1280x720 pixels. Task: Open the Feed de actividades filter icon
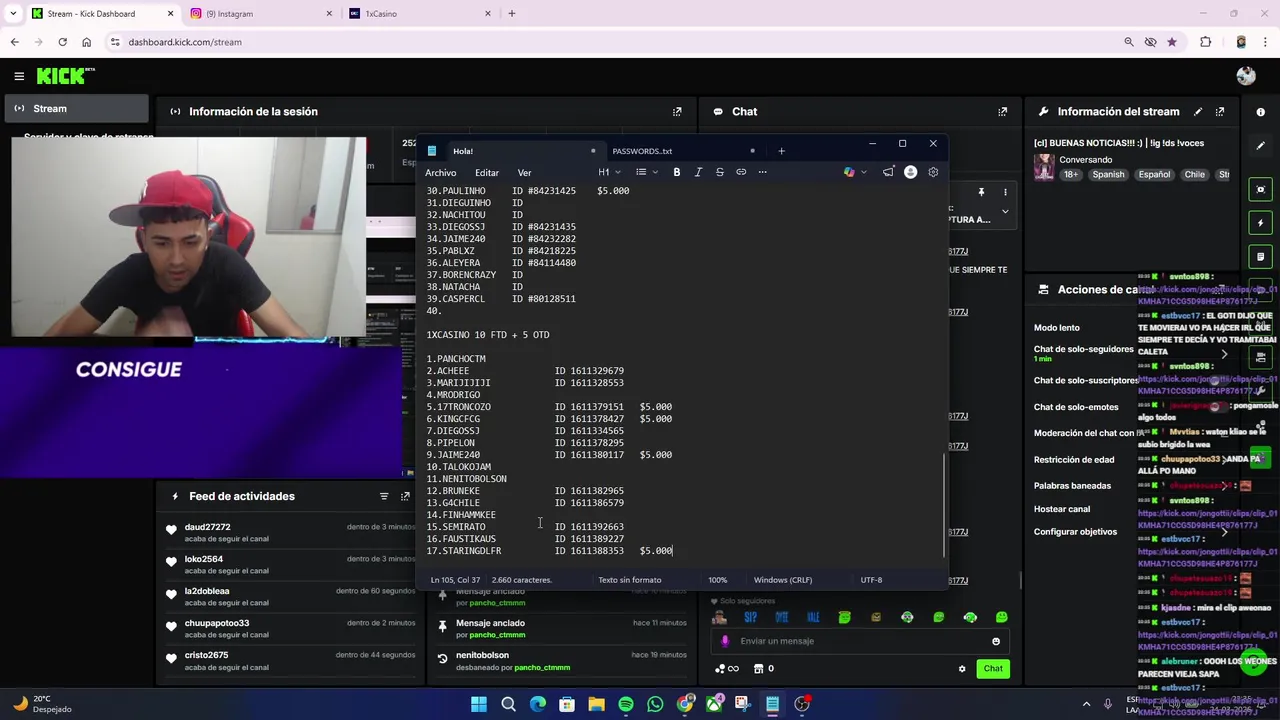point(384,496)
